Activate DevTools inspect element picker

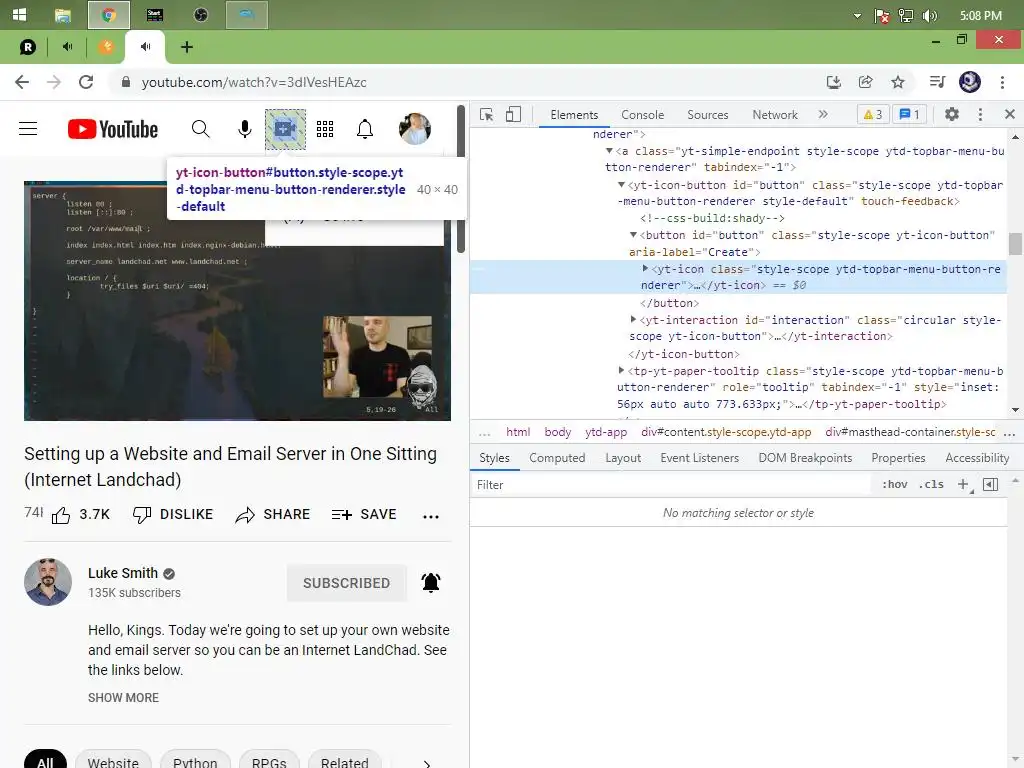[x=487, y=115]
